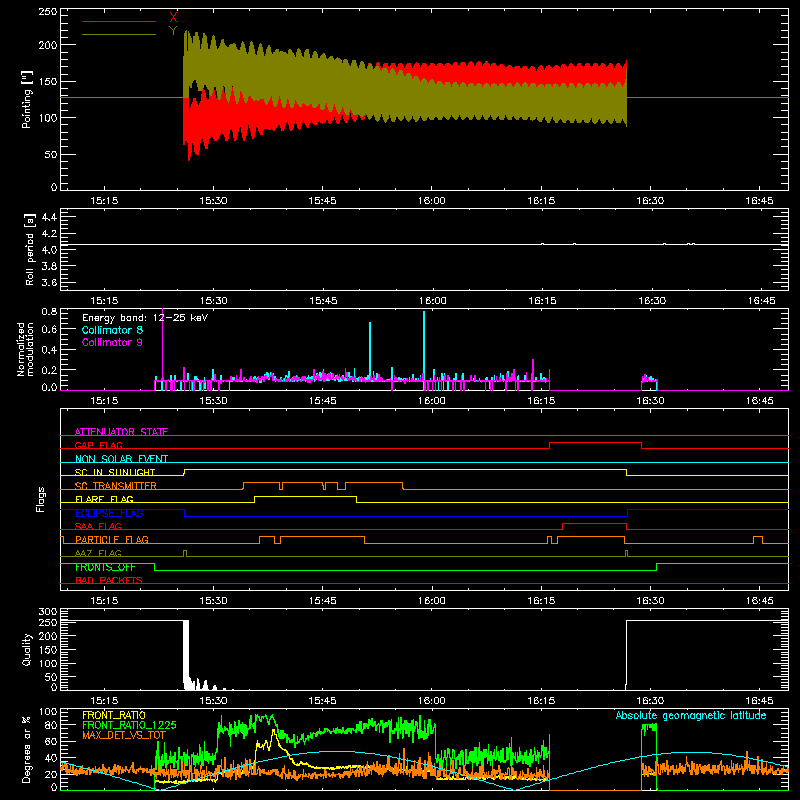
Task: Select the 'Collimator 8' legend entry
Action: click(112, 330)
